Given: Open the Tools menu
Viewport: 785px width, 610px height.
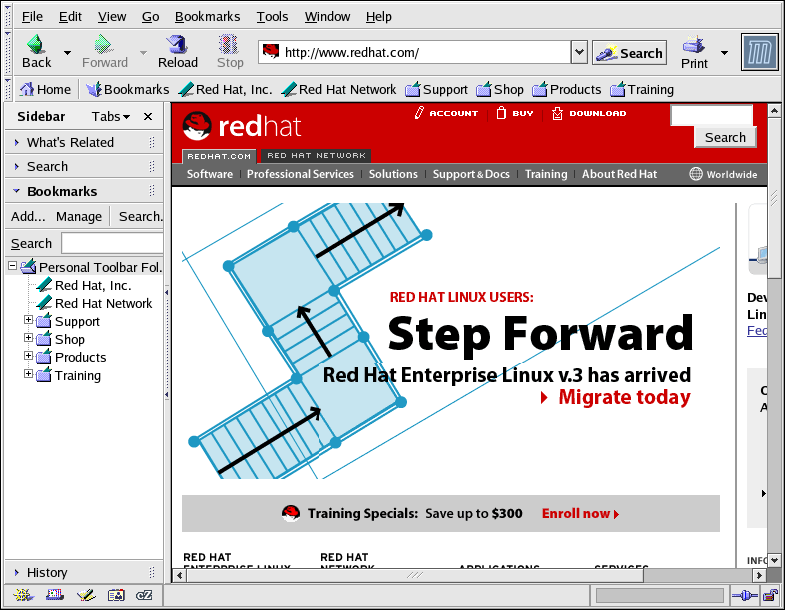Looking at the screenshot, I should (272, 17).
